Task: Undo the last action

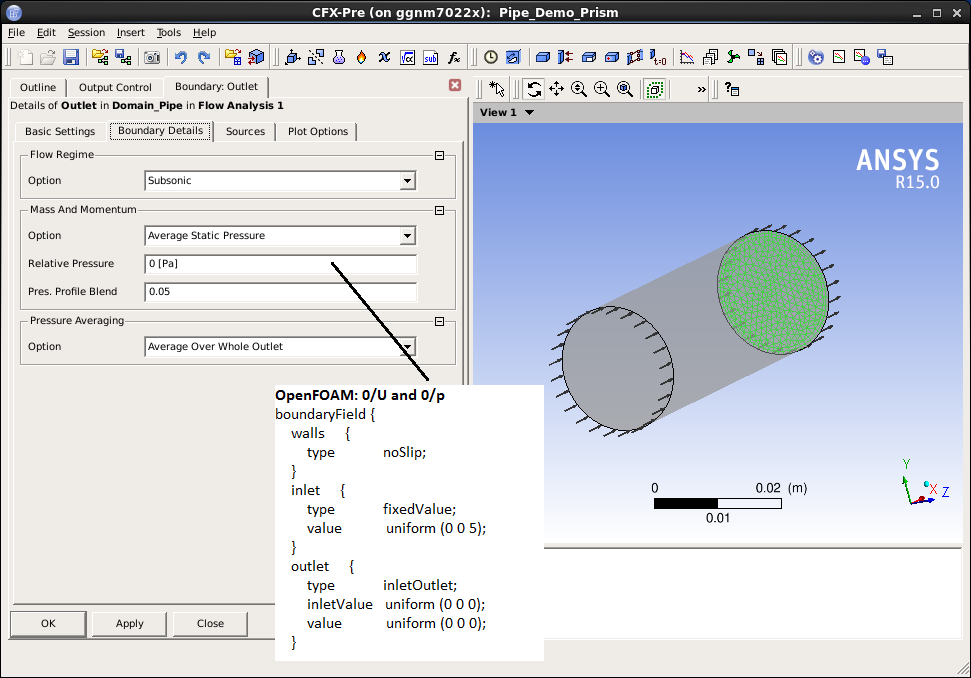Action: pos(180,58)
